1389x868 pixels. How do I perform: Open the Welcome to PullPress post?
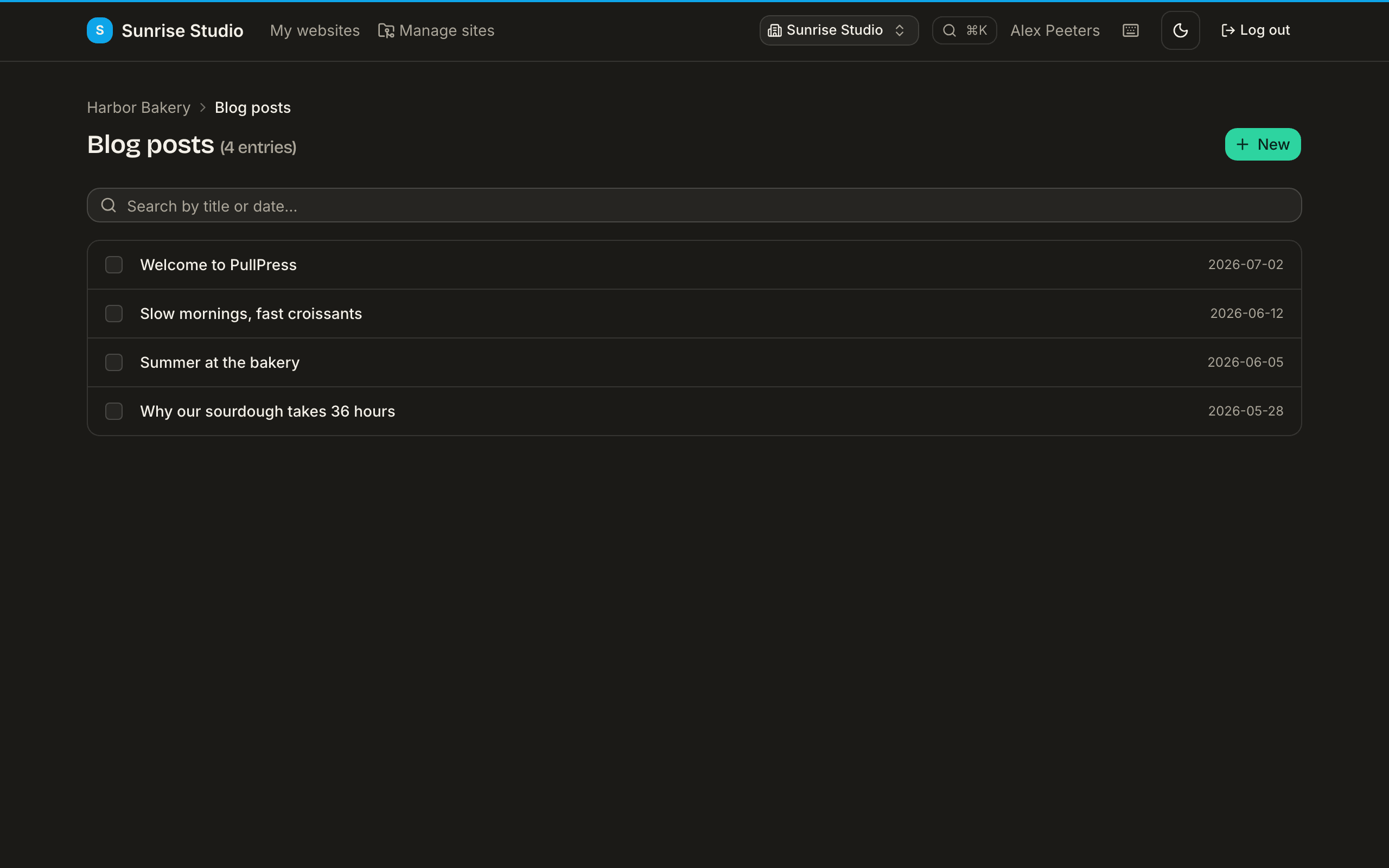218,265
